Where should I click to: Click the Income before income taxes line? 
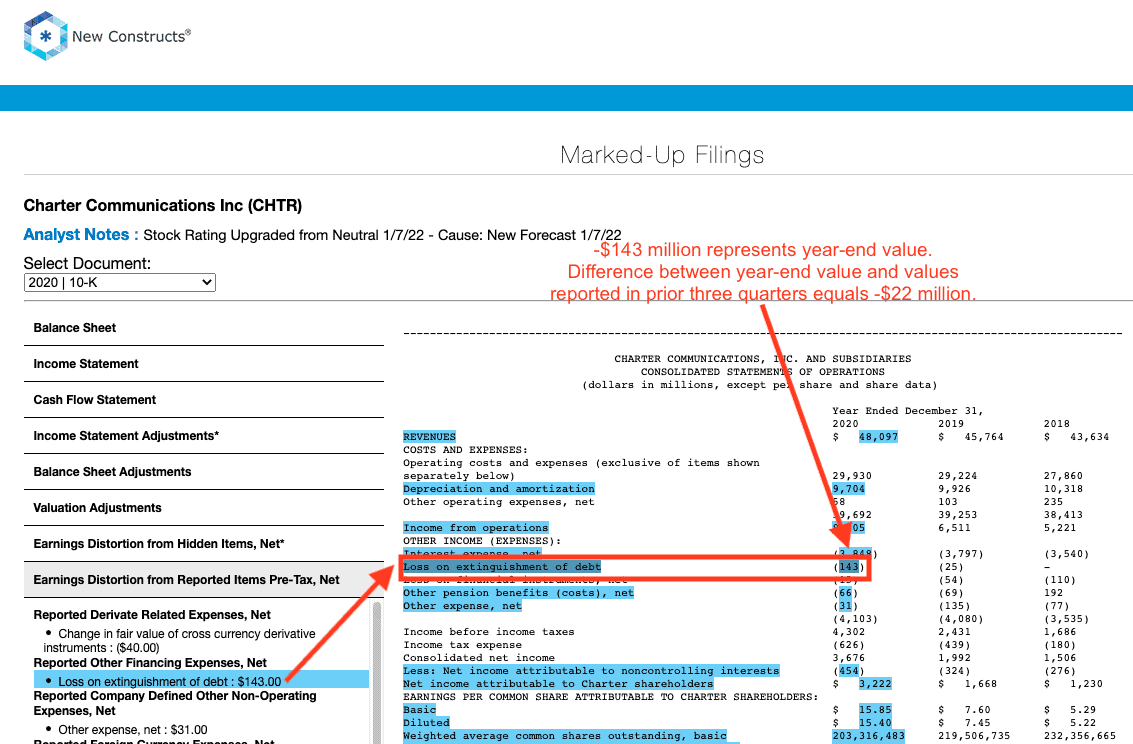(488, 632)
